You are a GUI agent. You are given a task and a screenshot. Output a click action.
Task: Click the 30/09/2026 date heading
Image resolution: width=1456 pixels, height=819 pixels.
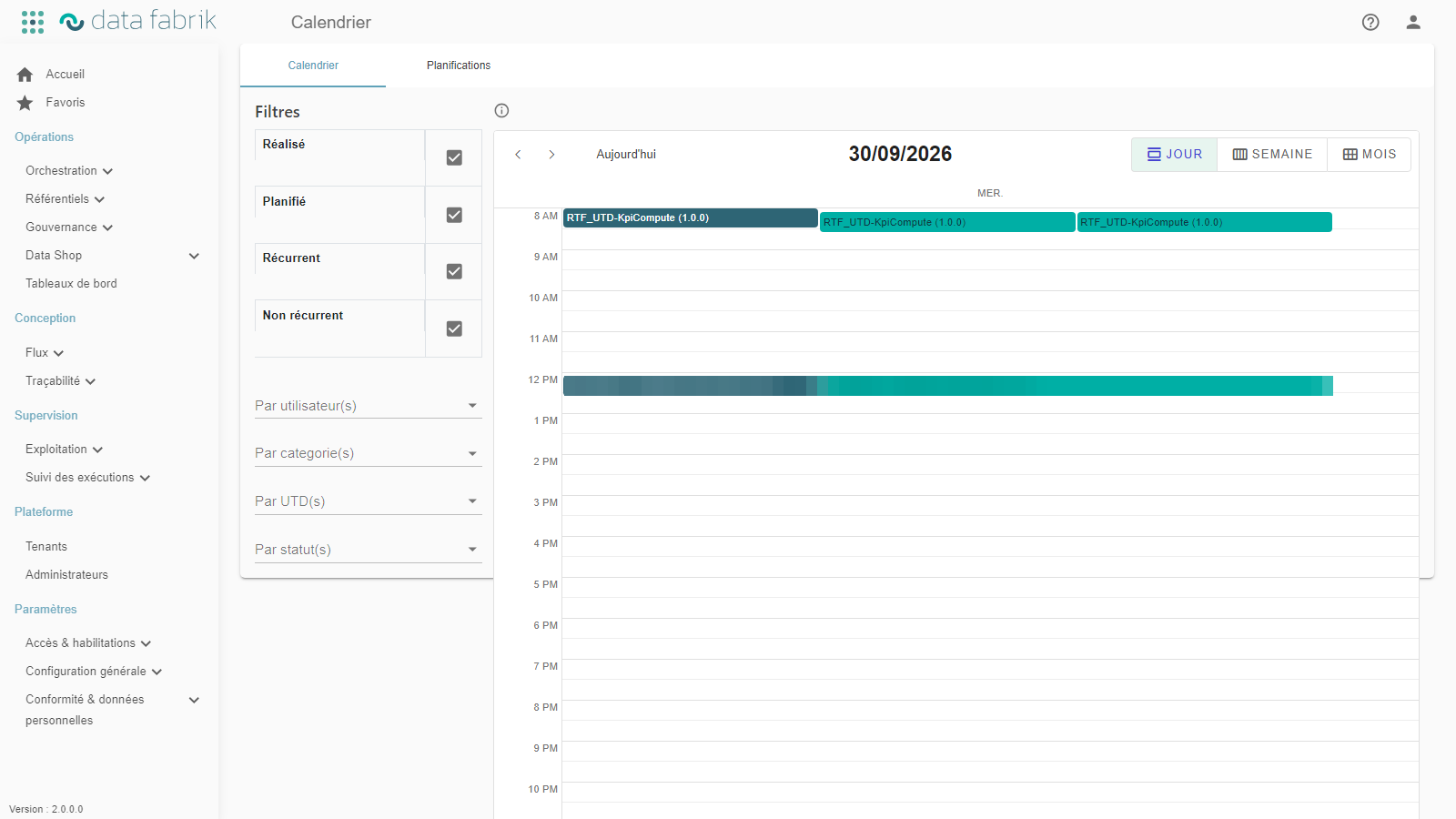pos(900,154)
